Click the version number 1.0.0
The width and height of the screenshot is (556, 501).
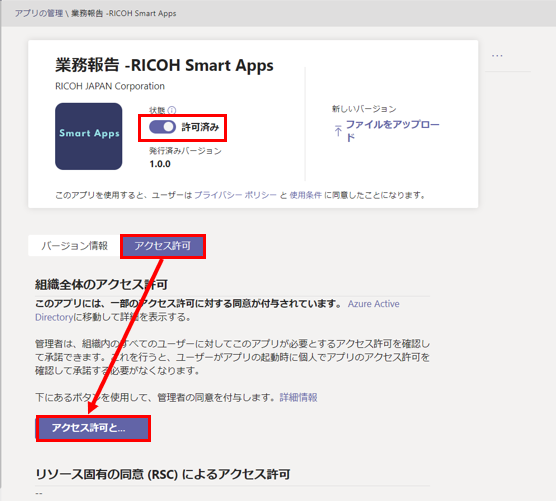click(160, 164)
